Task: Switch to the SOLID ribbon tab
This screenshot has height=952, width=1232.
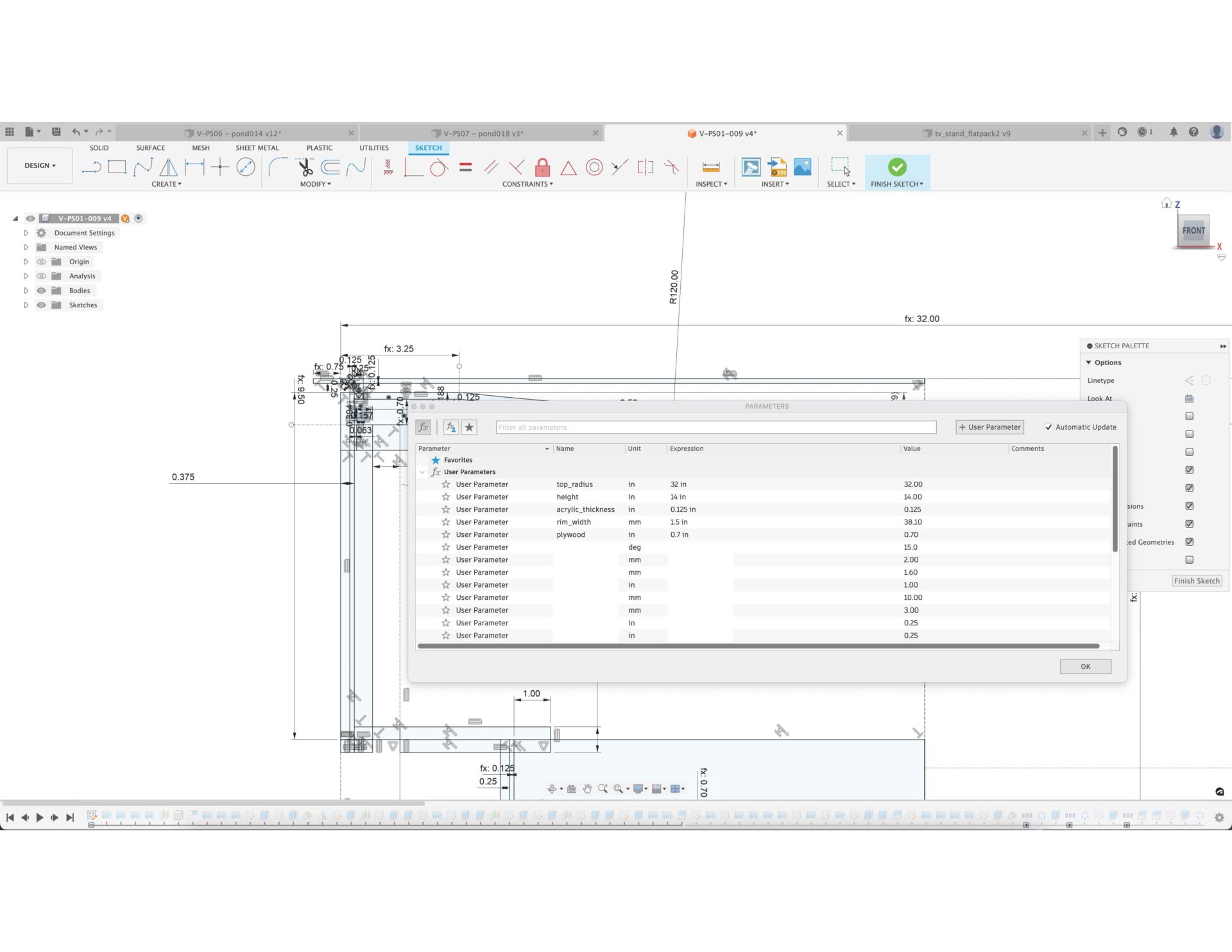Action: tap(99, 148)
